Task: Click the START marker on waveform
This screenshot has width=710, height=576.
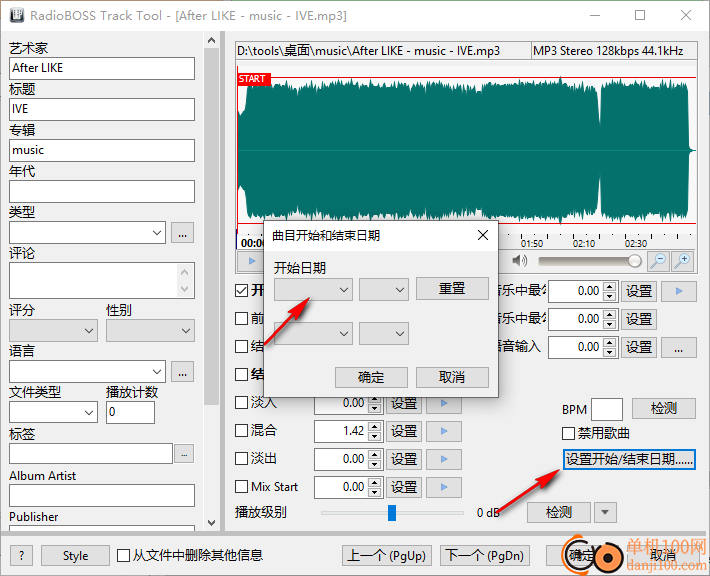Action: 254,79
